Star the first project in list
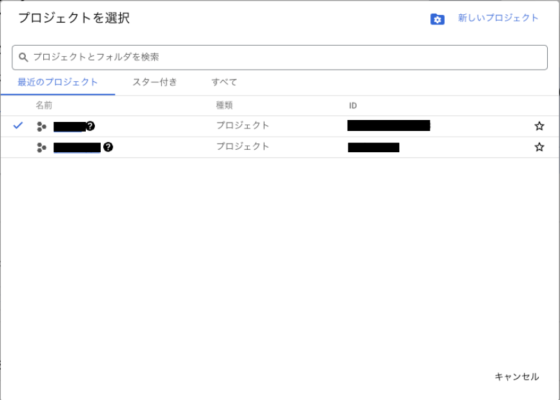 click(539, 126)
